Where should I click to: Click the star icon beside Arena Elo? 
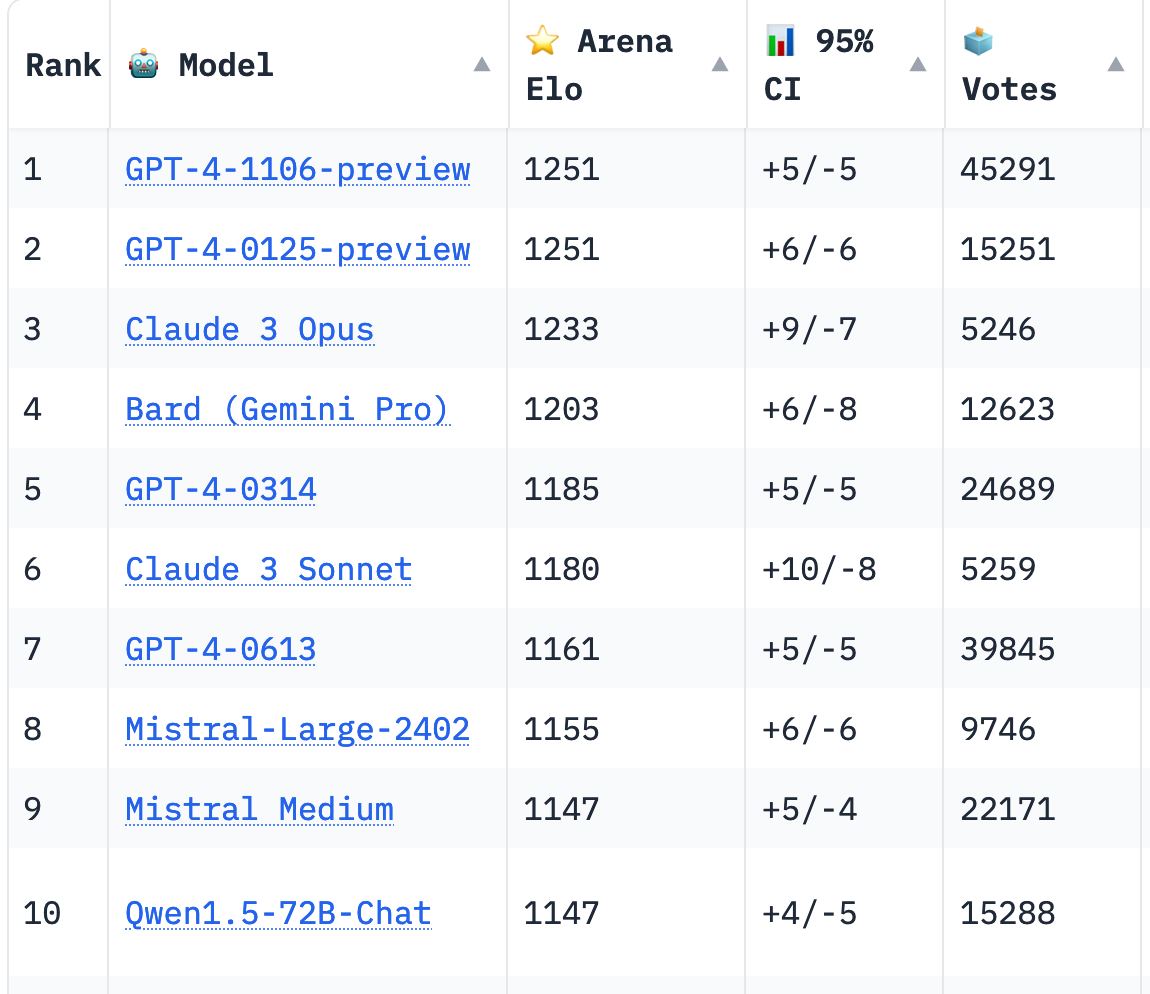[x=542, y=42]
